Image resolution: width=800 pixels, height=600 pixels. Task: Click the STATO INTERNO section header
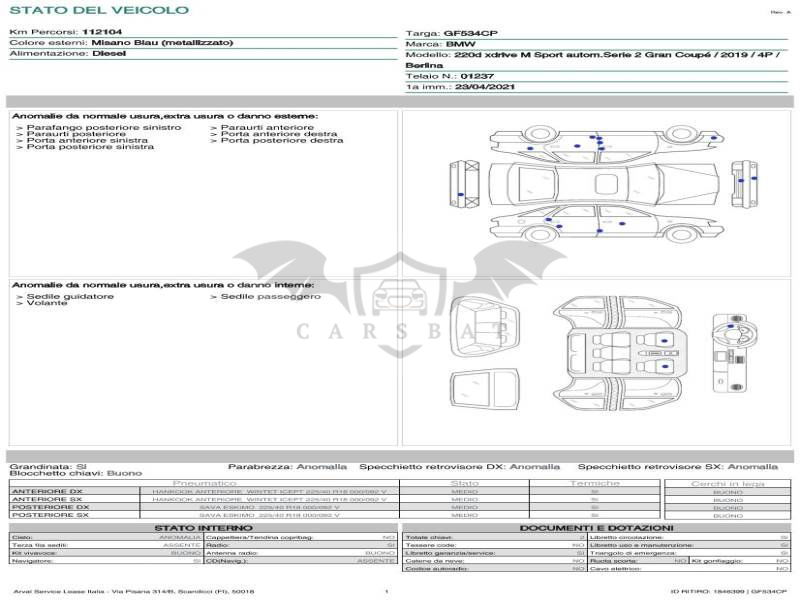click(x=204, y=527)
